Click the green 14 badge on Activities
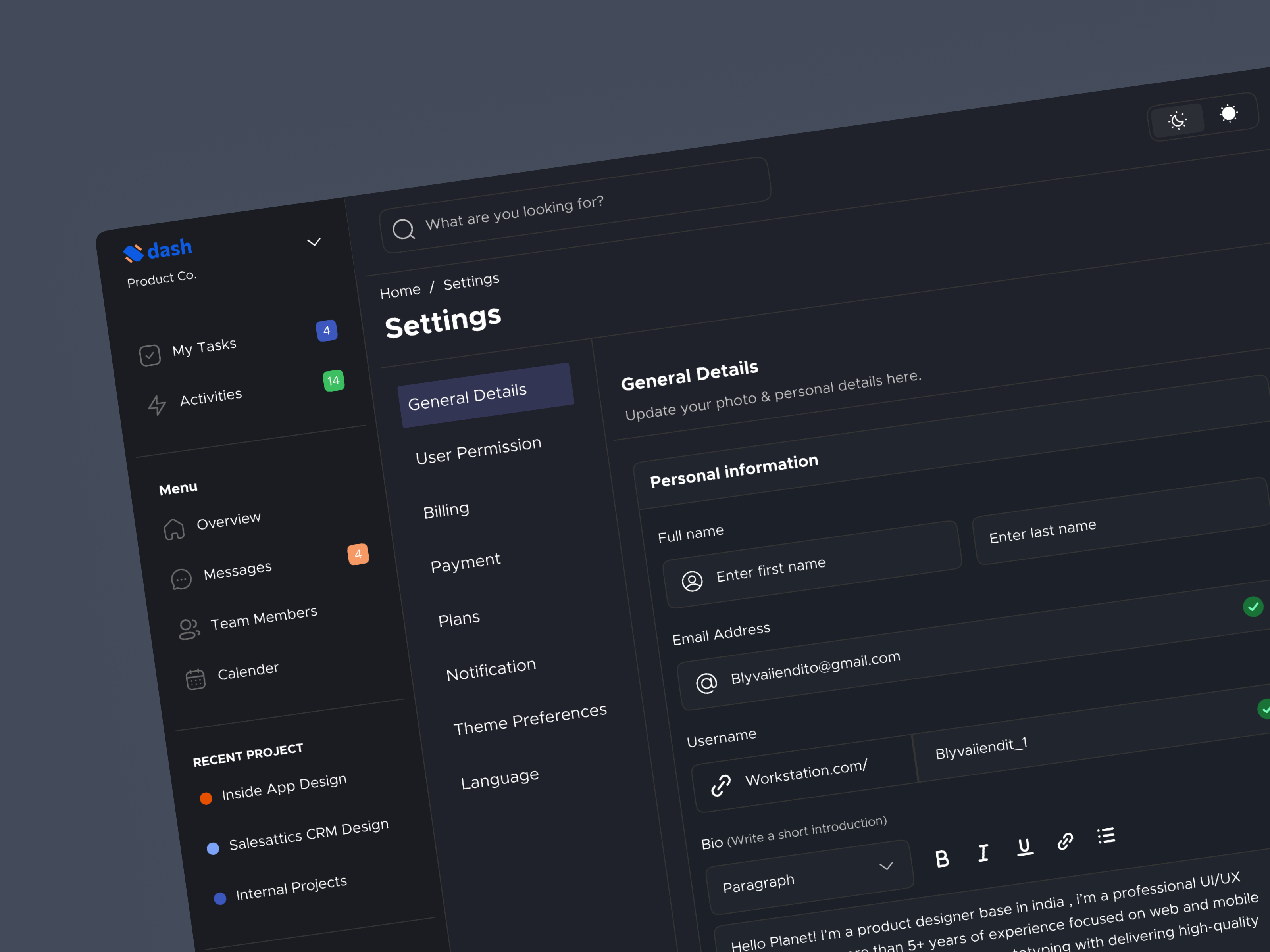Viewport: 1270px width, 952px height. (334, 380)
